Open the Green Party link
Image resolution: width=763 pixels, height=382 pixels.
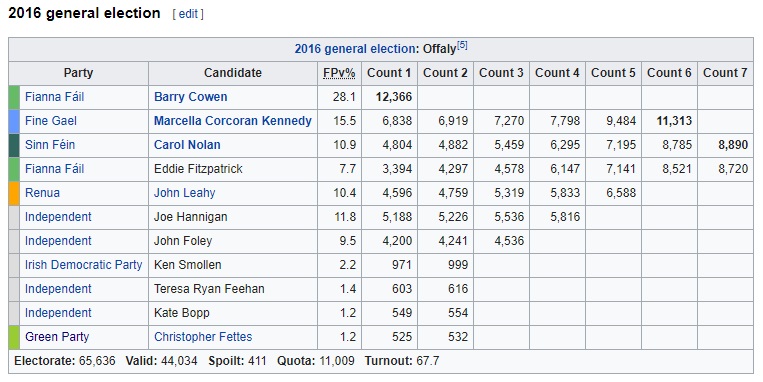[x=57, y=337]
